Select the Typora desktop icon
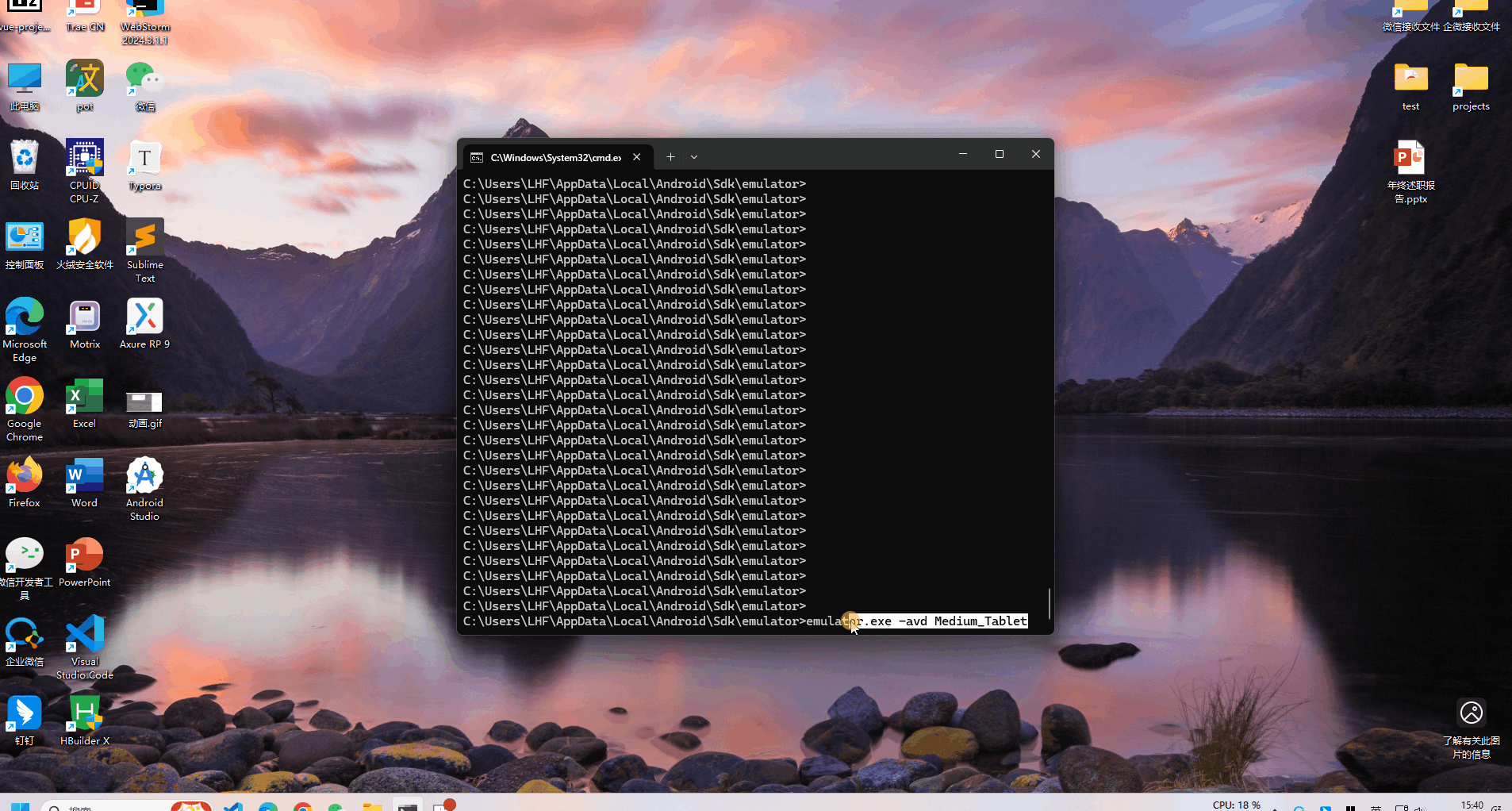This screenshot has height=811, width=1512. 144,160
